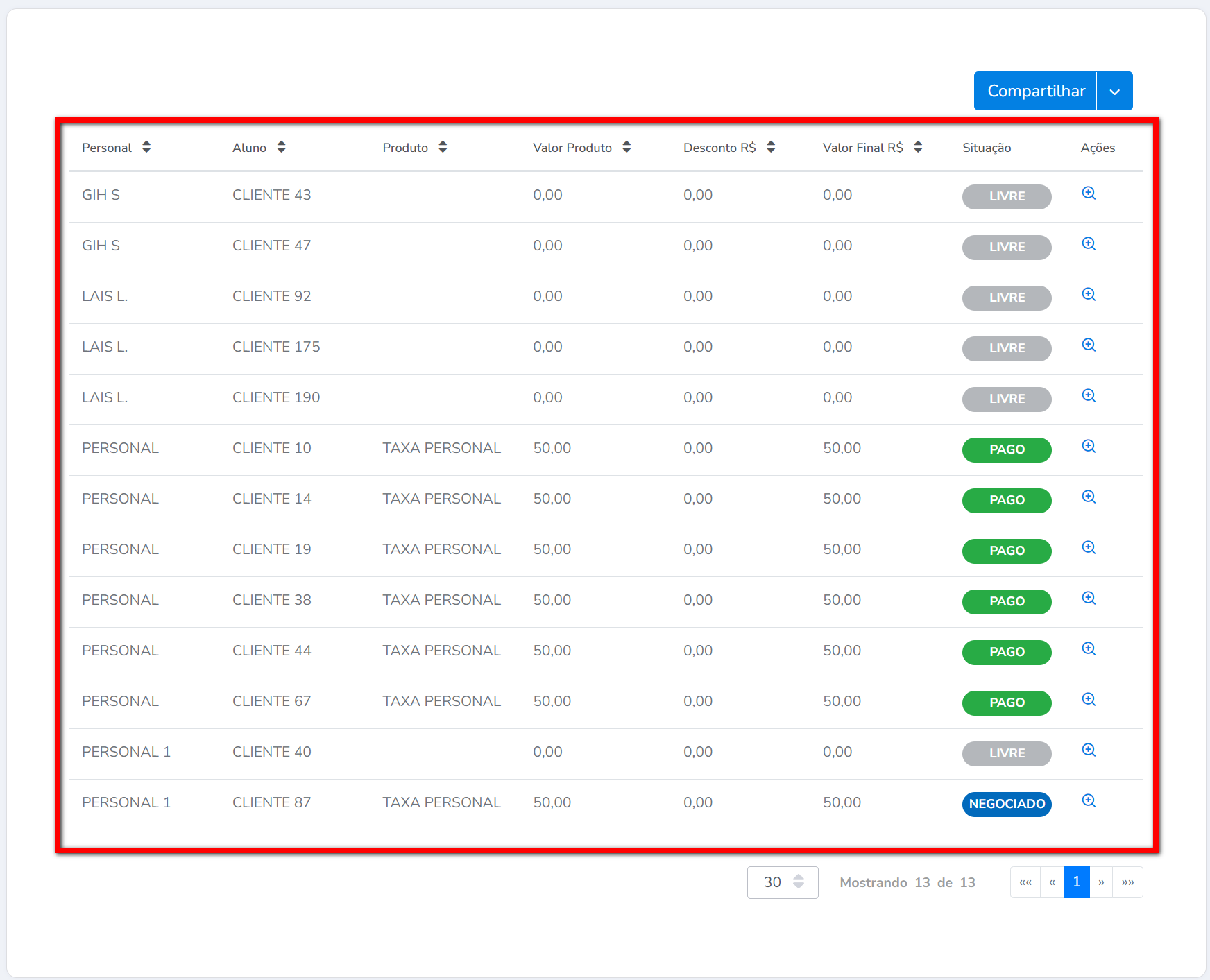Open details for CLIENTE 40 row
Screen dimensions: 1210x980
[1089, 750]
